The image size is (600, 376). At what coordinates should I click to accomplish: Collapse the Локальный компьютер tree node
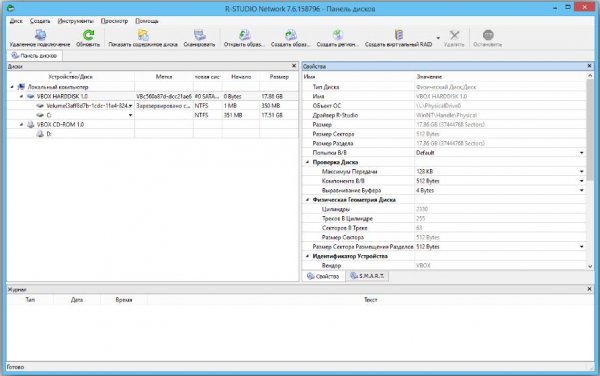[x=12, y=87]
